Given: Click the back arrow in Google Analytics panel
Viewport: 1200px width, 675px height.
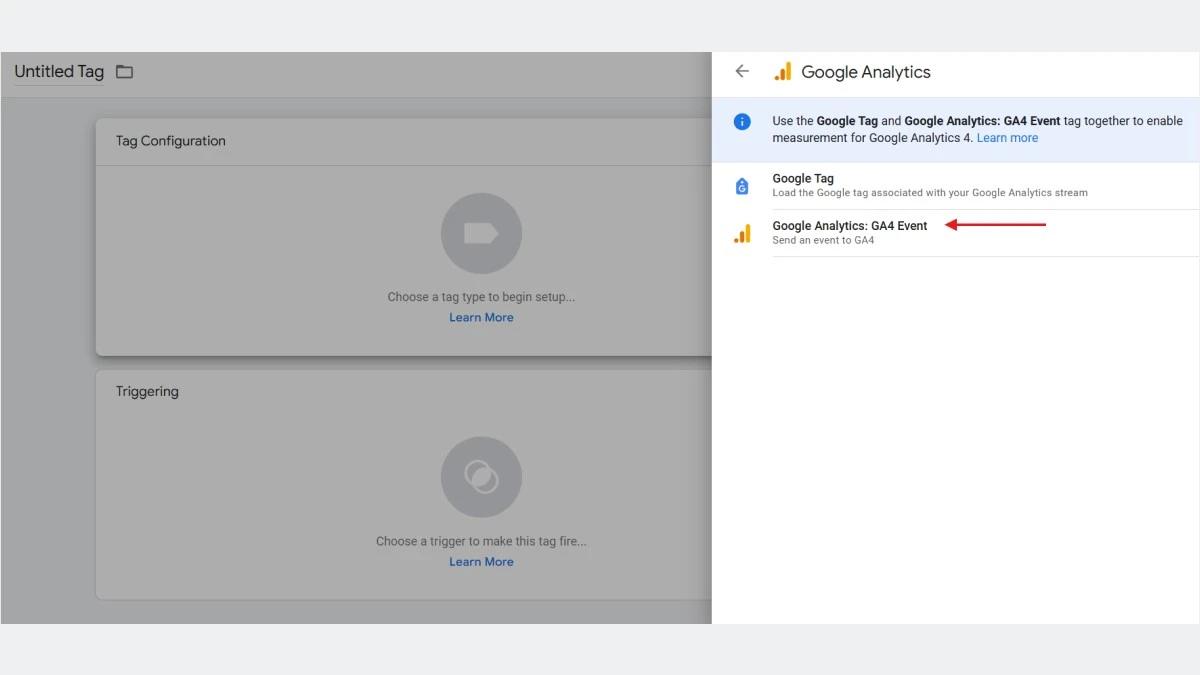Looking at the screenshot, I should click(742, 72).
